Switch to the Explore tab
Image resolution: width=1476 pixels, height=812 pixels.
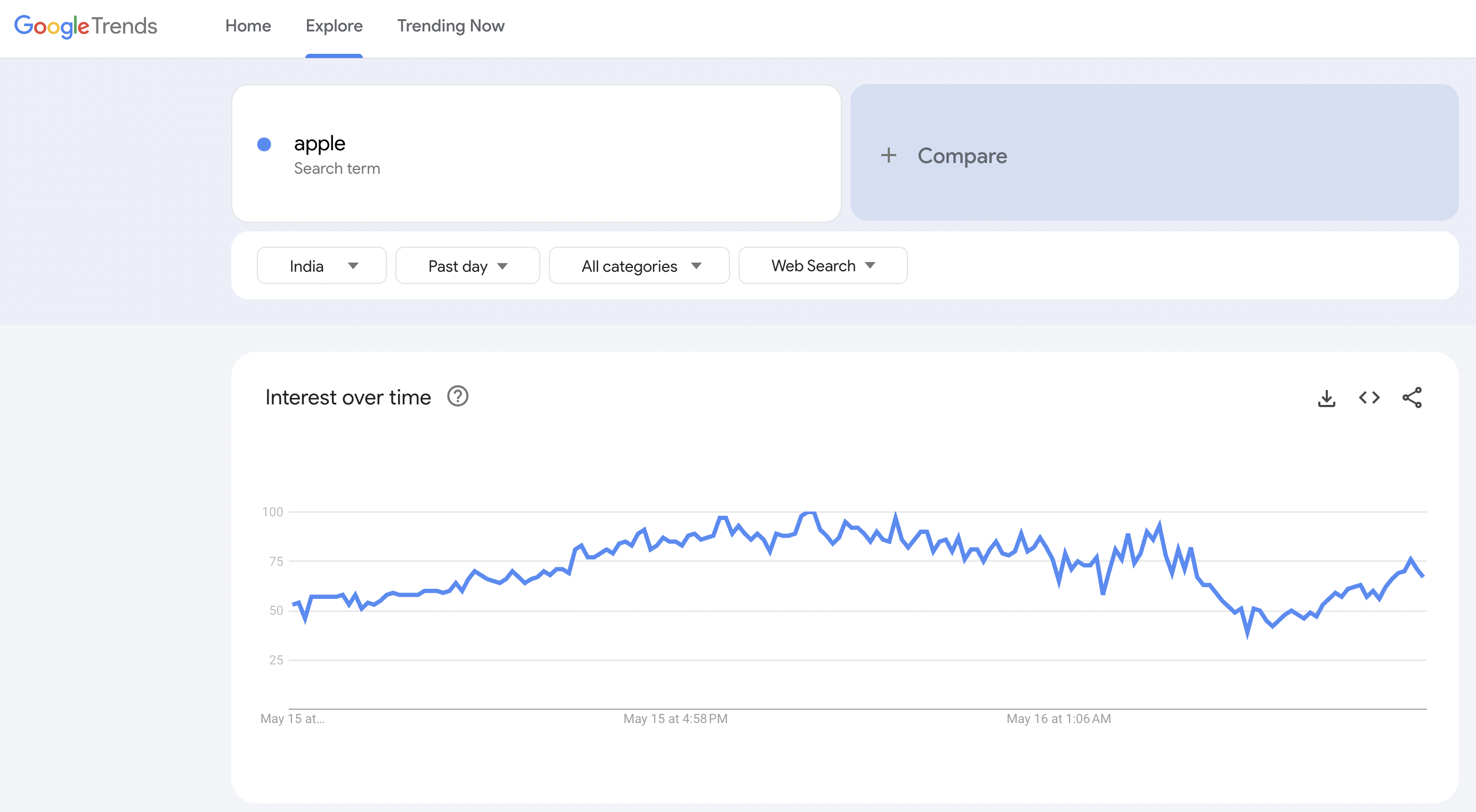[334, 26]
